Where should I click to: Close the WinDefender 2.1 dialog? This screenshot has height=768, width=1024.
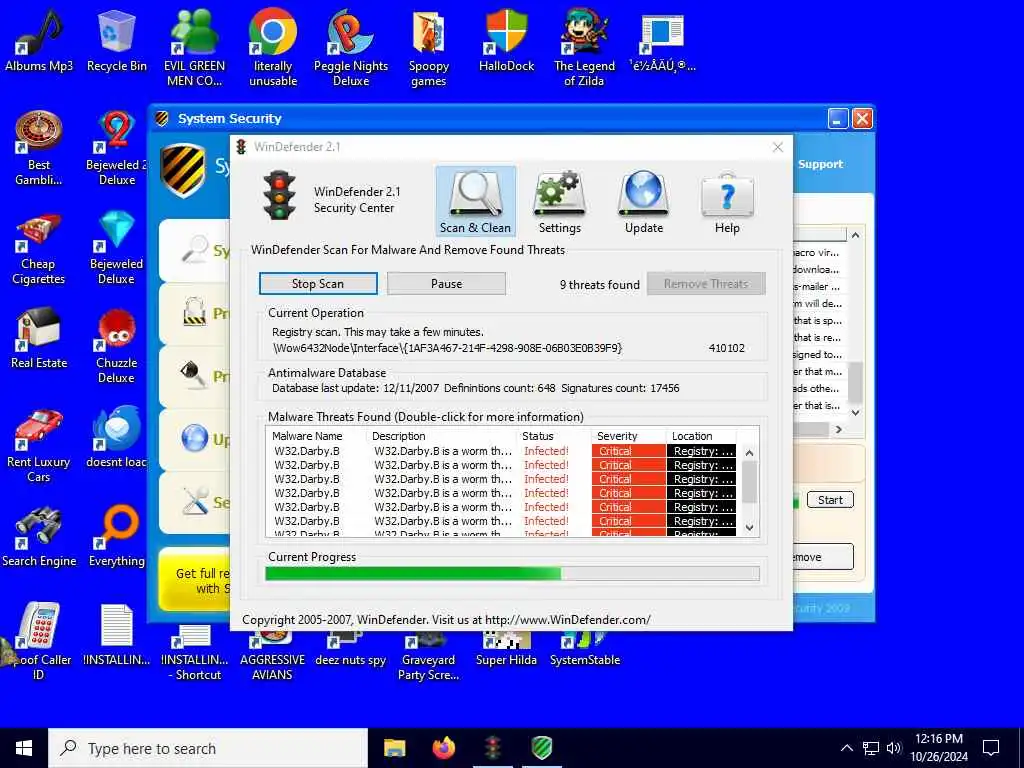pyautogui.click(x=777, y=147)
